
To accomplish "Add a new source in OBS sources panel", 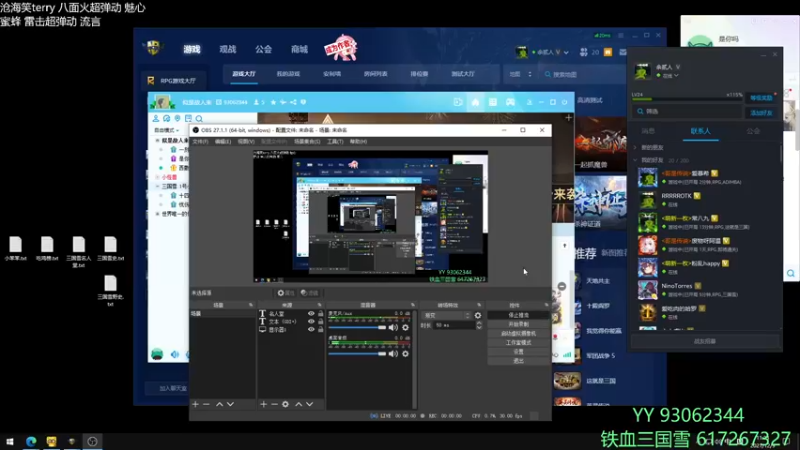I will click(263, 404).
